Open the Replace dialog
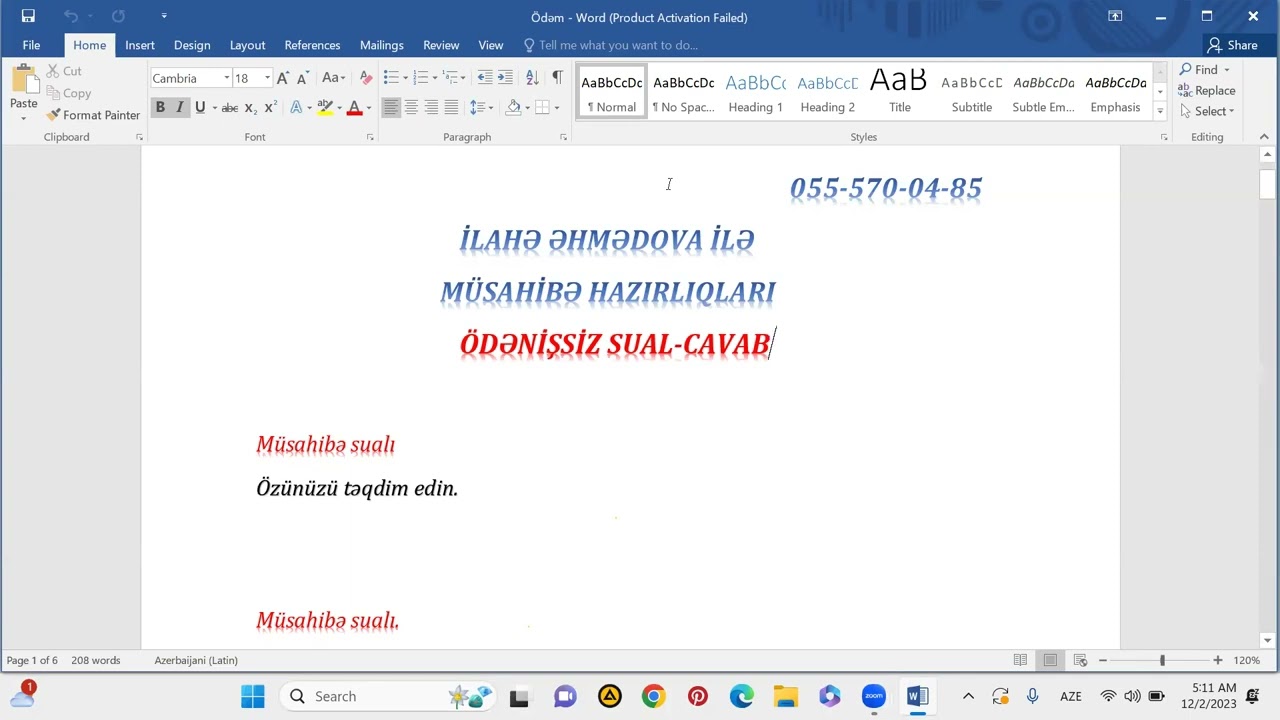 [x=1207, y=90]
